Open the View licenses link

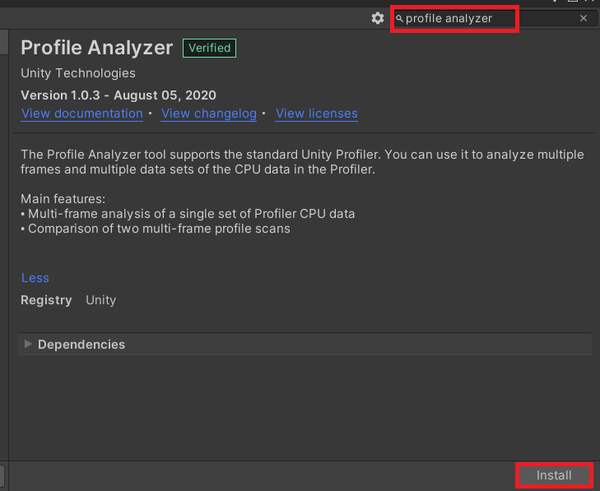coord(316,114)
